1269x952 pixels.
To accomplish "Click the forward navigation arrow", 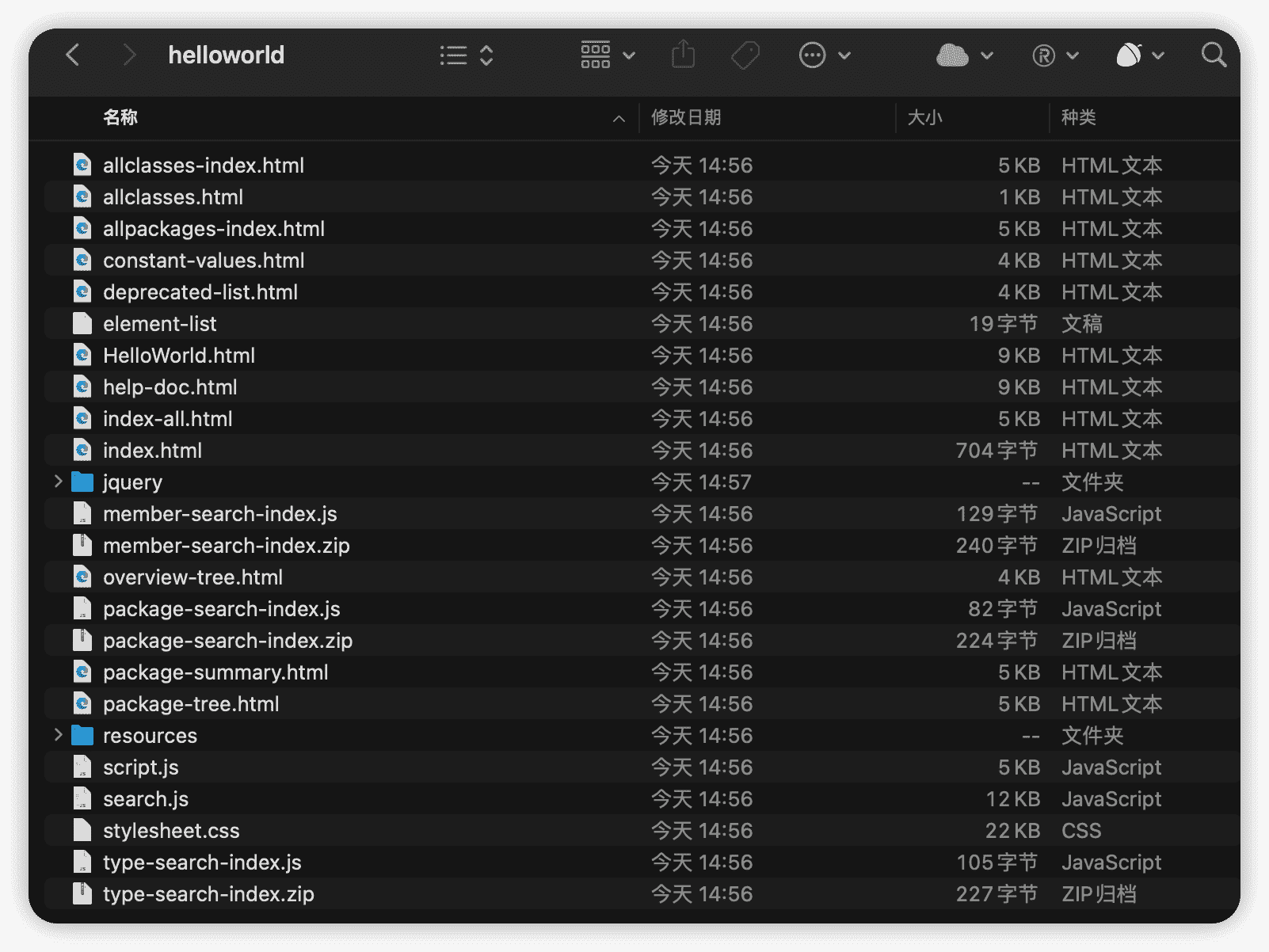I will (x=129, y=55).
